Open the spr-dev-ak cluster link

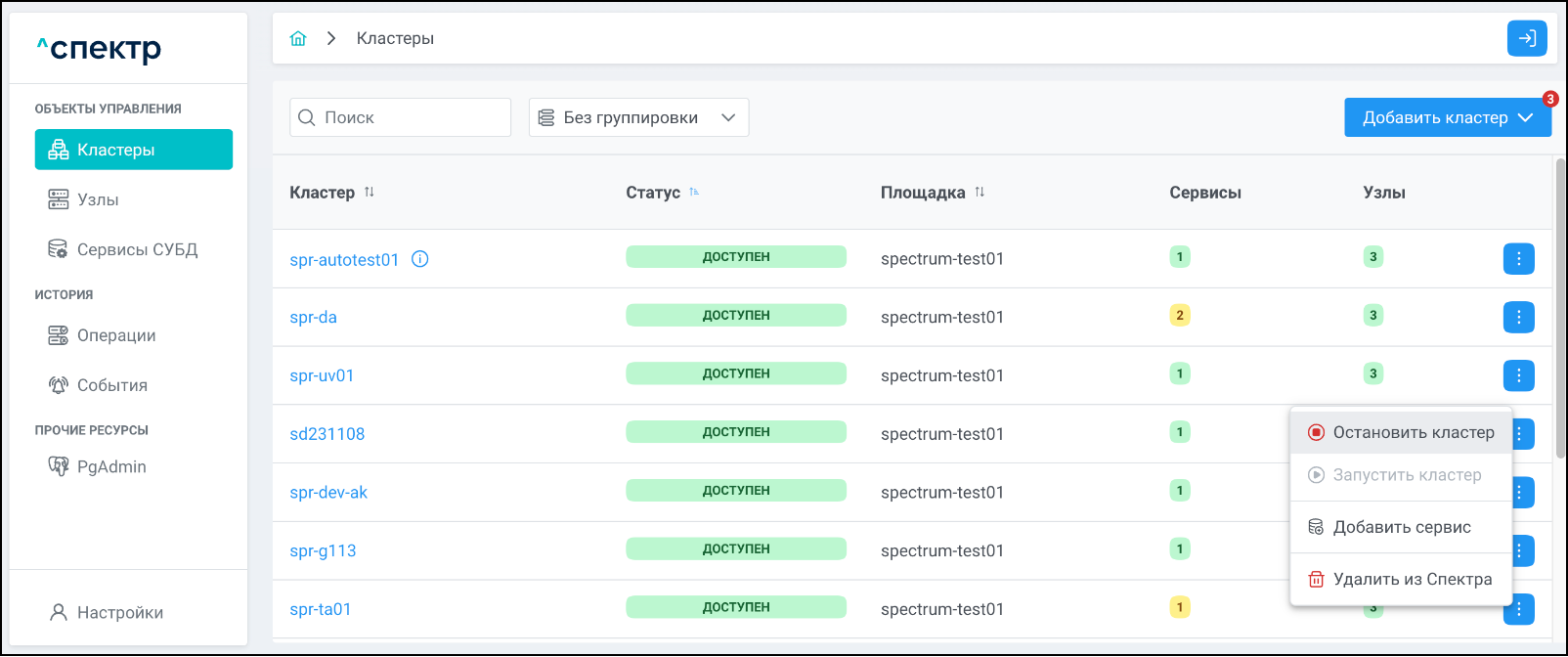point(328,493)
